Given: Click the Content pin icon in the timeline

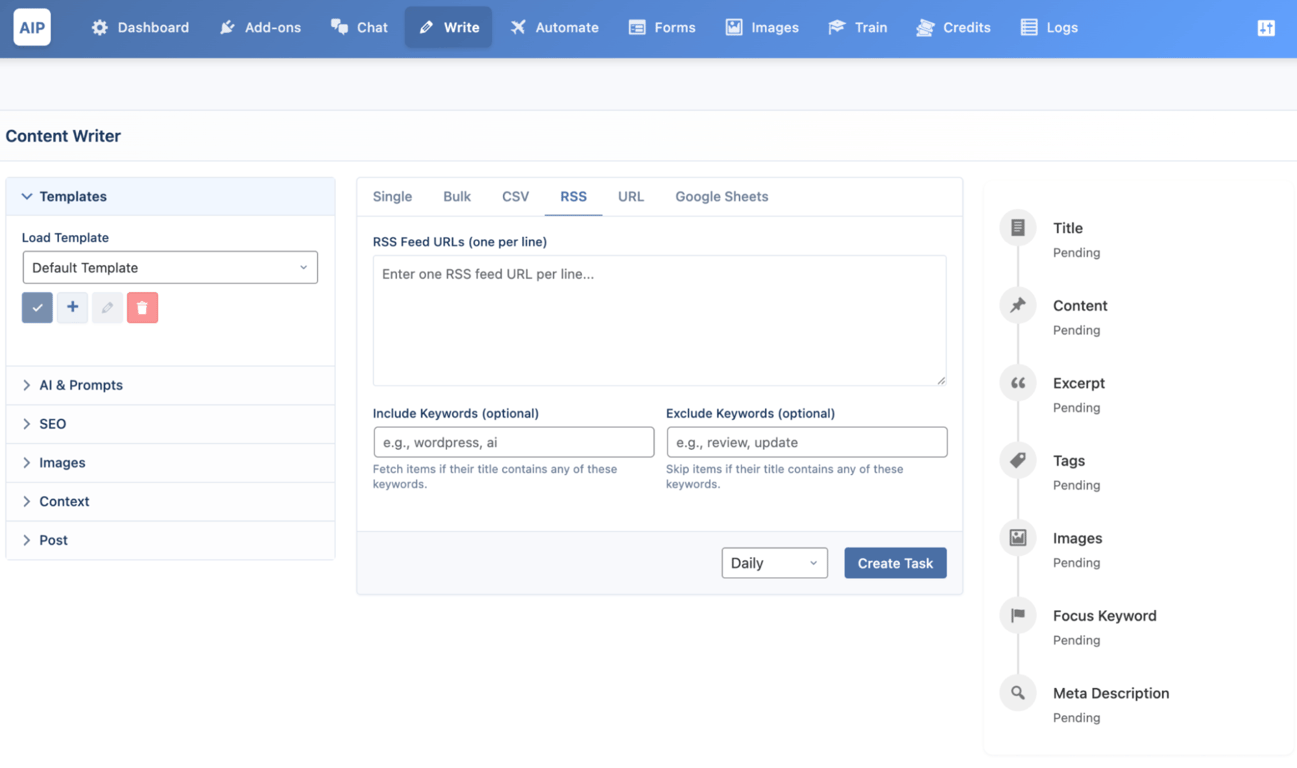Looking at the screenshot, I should point(1017,304).
